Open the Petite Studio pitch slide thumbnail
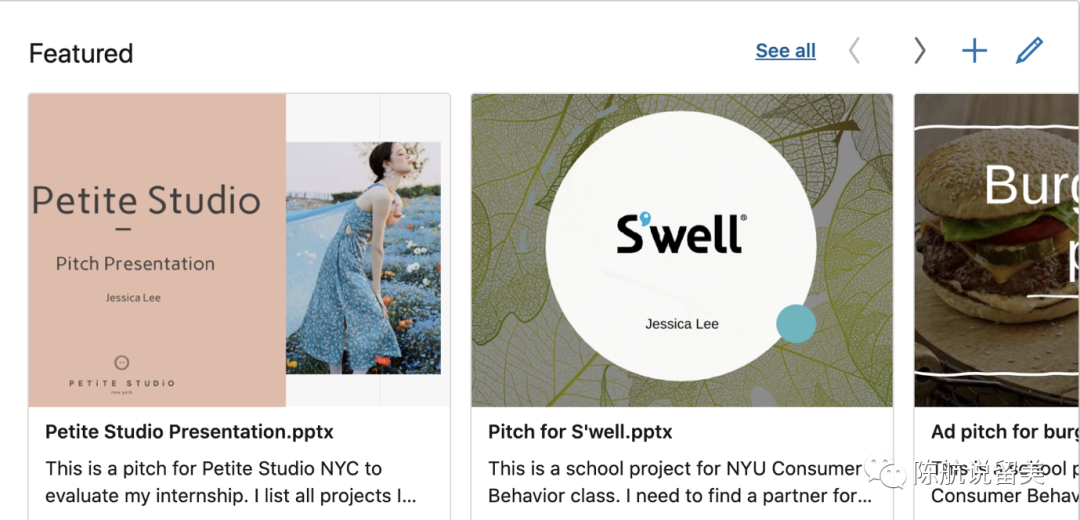 tap(157, 250)
